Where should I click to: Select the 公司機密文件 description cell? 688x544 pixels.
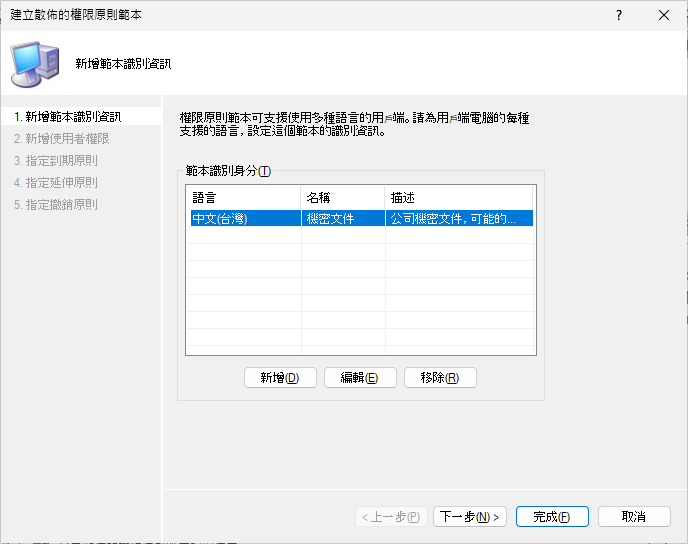coord(459,218)
